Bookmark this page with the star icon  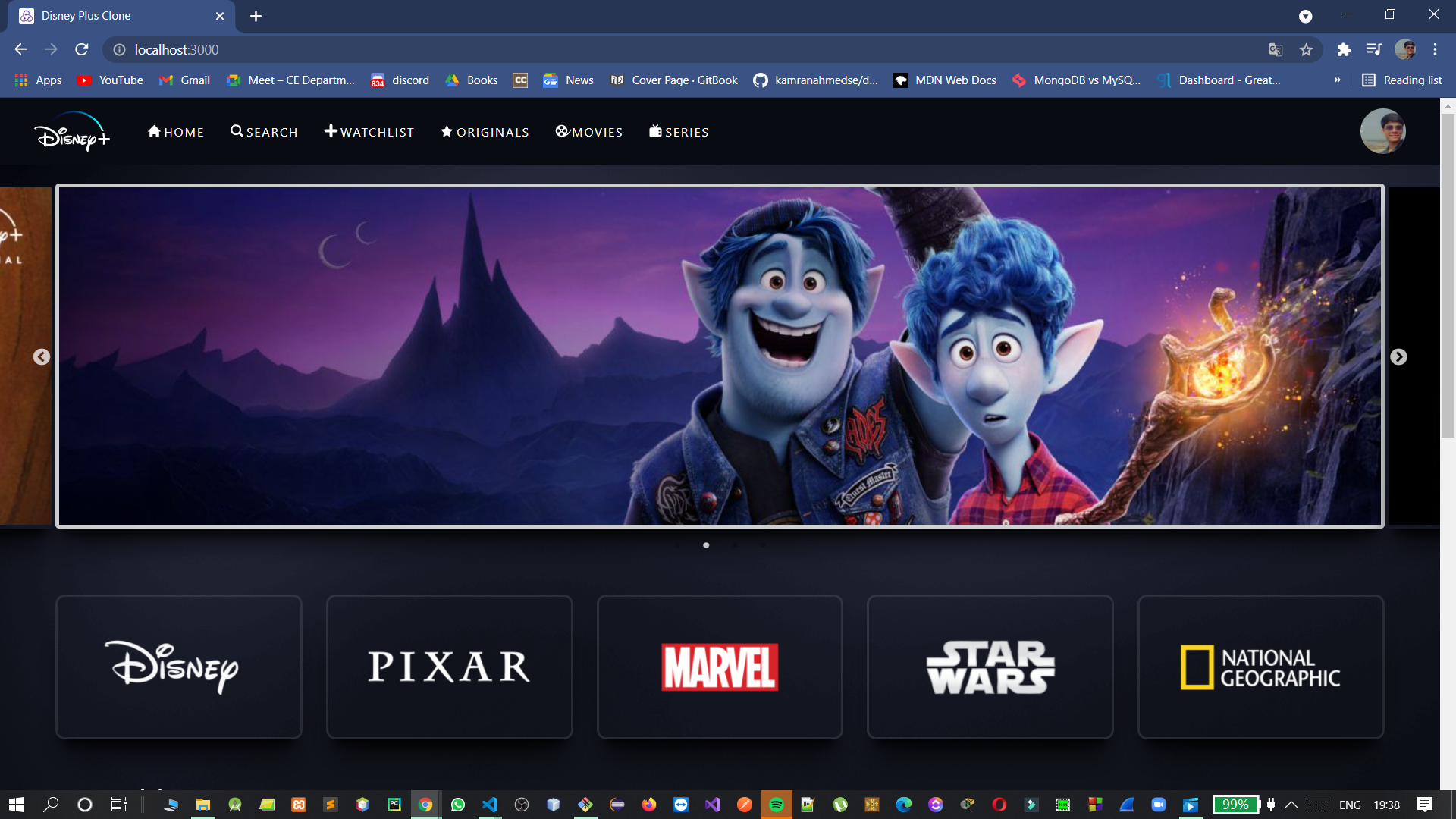pyautogui.click(x=1306, y=49)
